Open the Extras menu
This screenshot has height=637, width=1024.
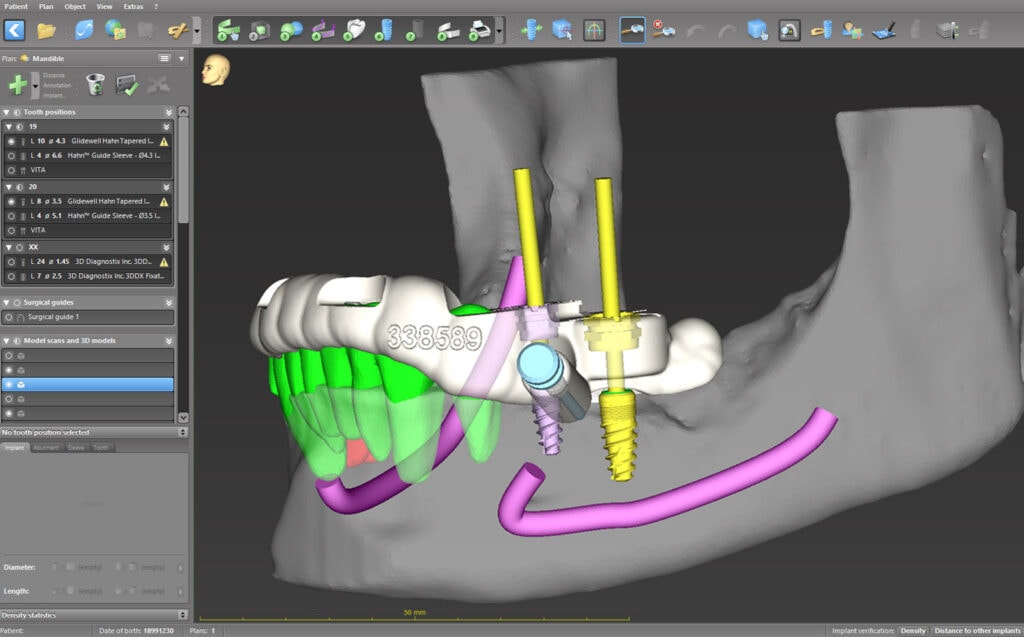(x=133, y=6)
